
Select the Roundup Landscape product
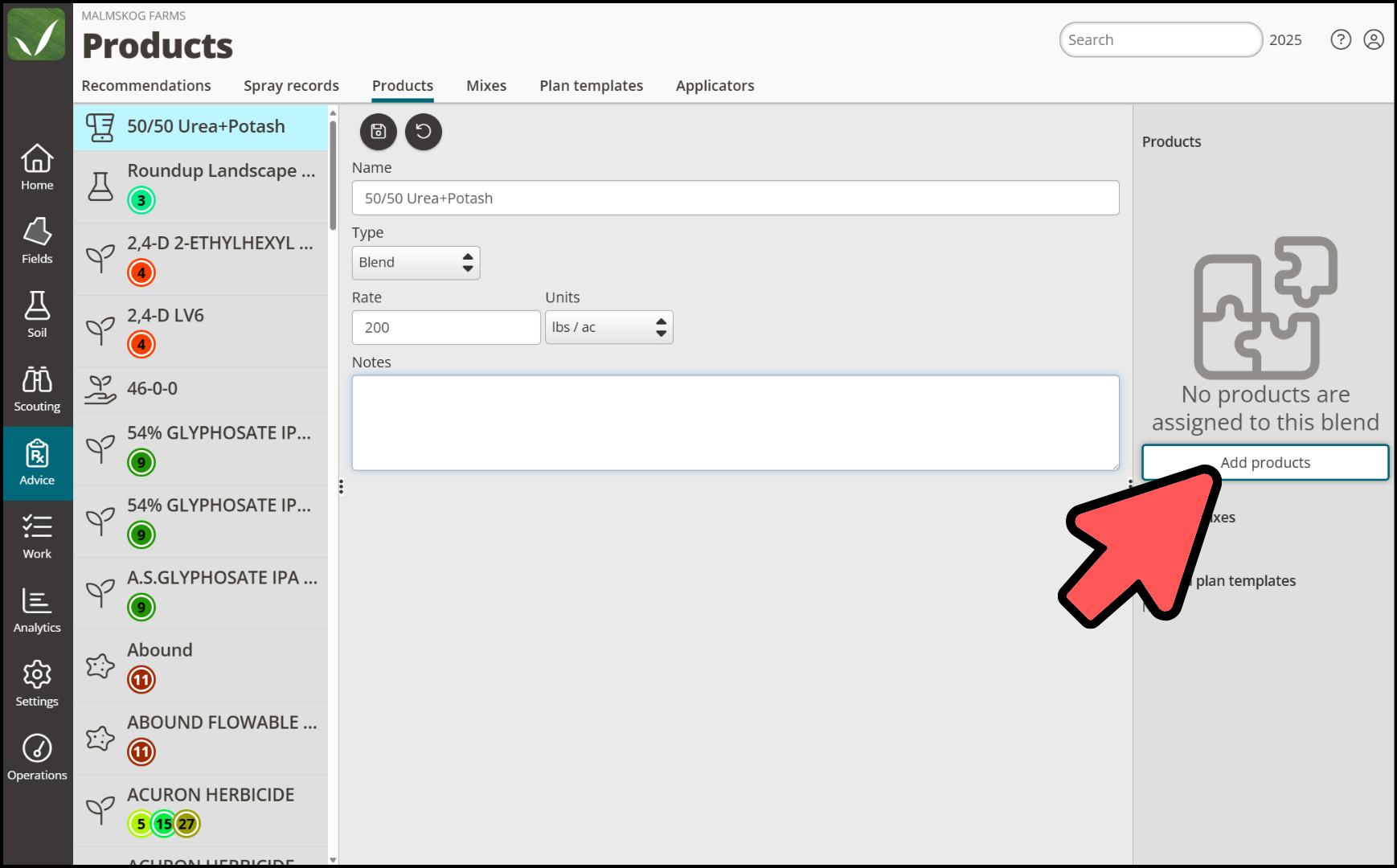point(201,186)
